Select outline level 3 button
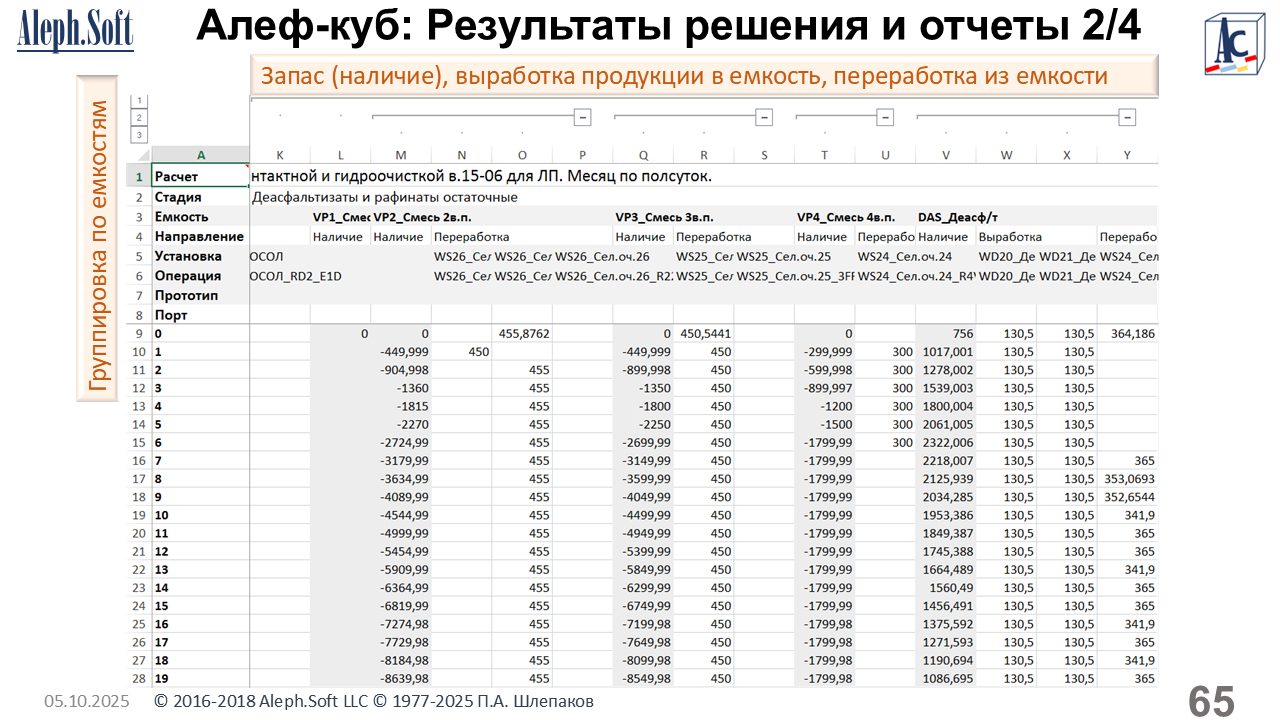 pos(139,134)
